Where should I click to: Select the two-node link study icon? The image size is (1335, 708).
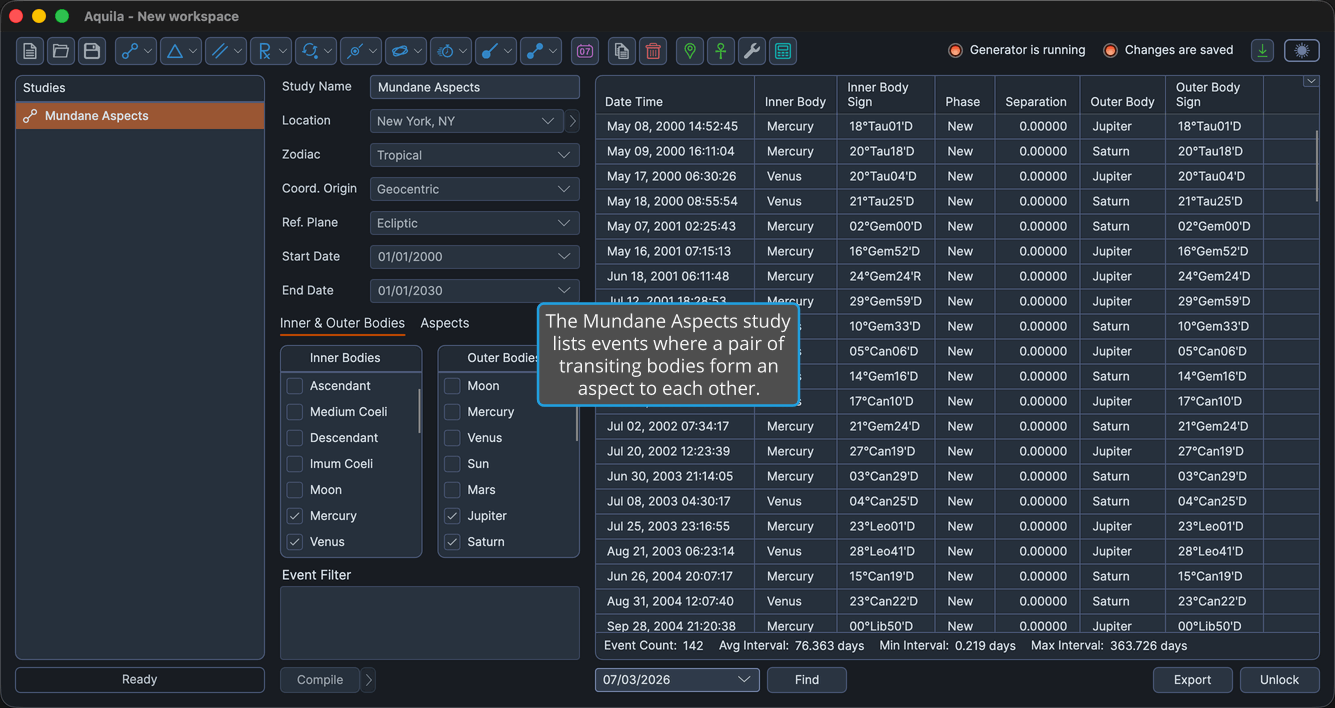(541, 51)
